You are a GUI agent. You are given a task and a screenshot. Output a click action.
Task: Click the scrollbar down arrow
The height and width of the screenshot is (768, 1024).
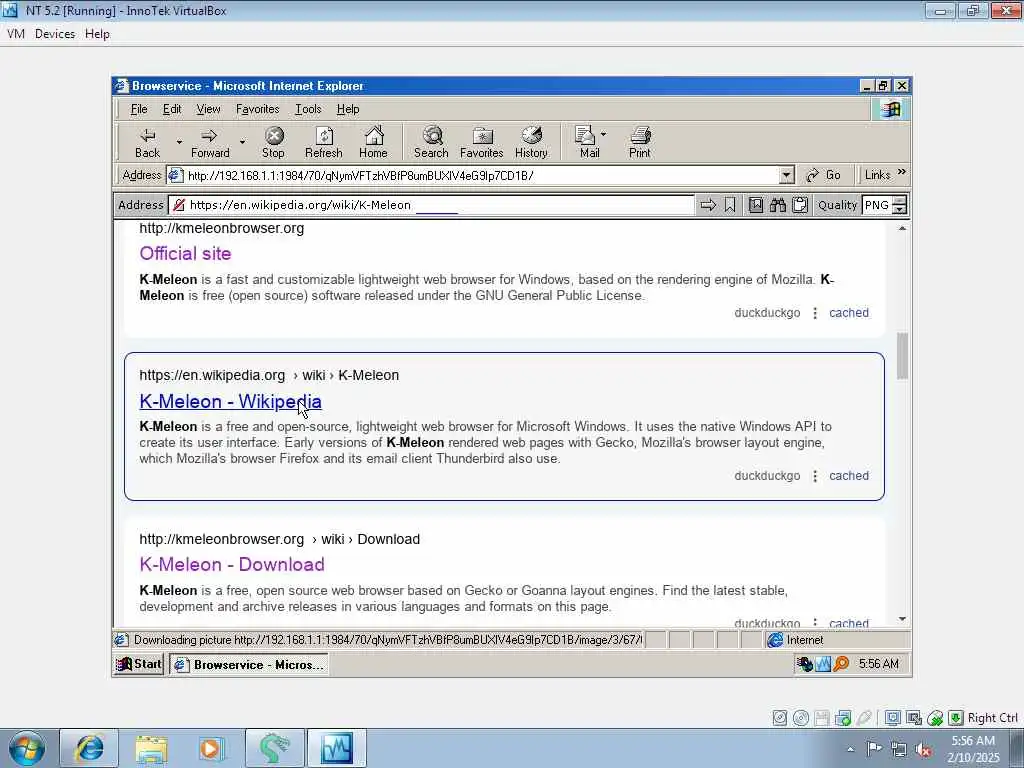tap(903, 619)
